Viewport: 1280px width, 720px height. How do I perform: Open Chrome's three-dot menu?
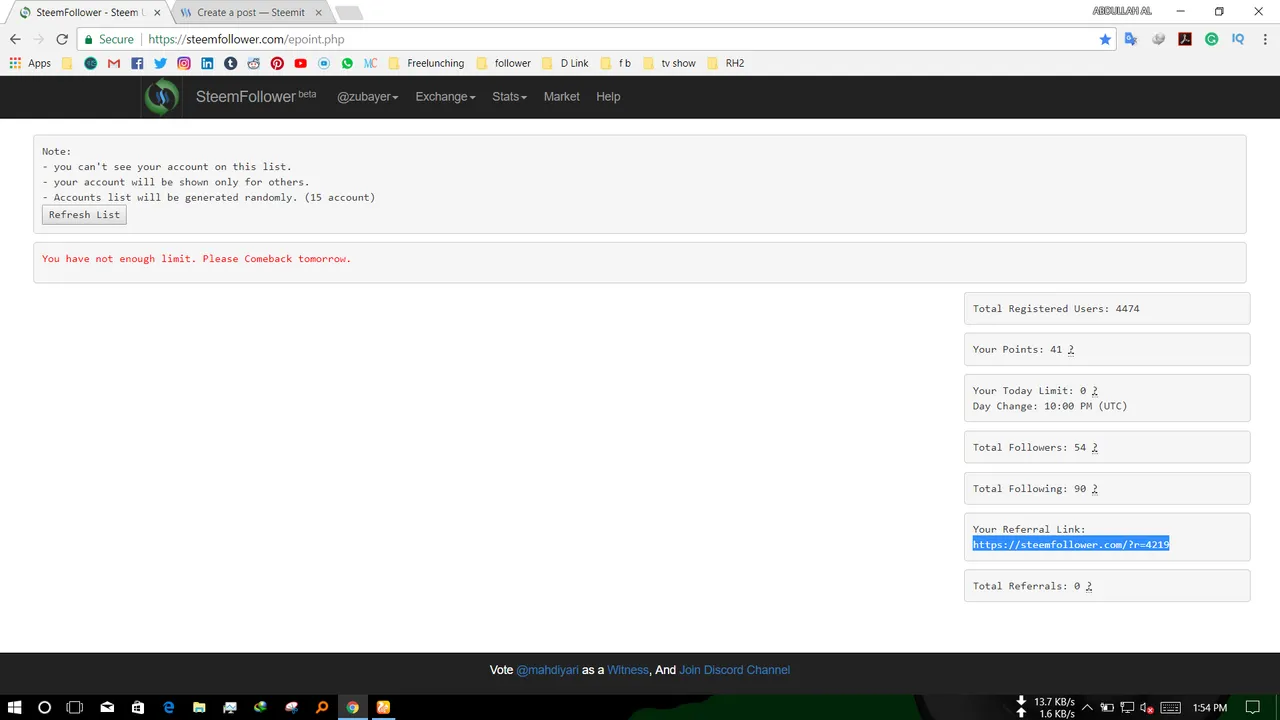[1264, 39]
